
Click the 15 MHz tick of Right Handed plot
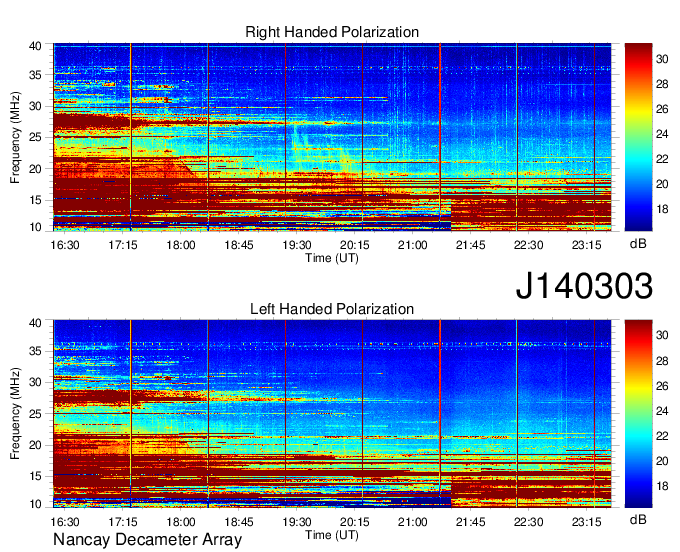(x=35, y=200)
